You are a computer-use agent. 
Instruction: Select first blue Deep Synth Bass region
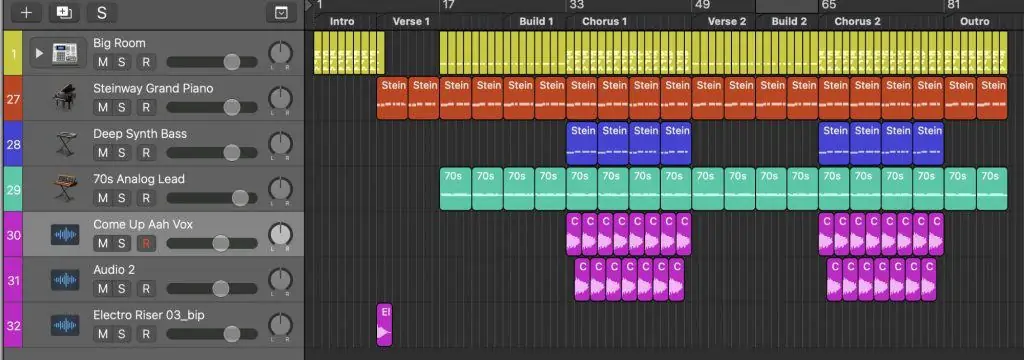tap(582, 144)
